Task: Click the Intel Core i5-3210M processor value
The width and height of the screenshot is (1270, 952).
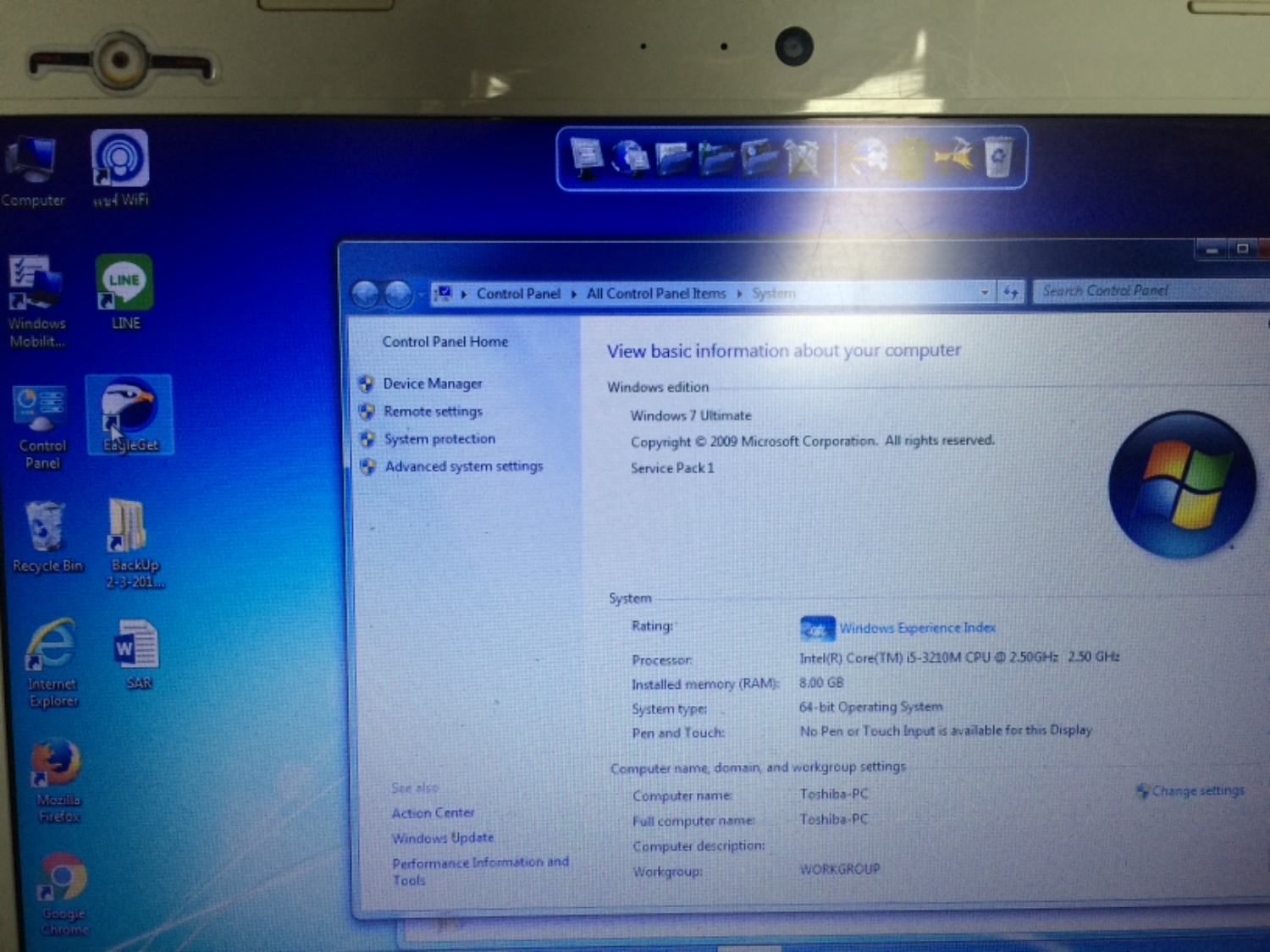Action: point(959,657)
